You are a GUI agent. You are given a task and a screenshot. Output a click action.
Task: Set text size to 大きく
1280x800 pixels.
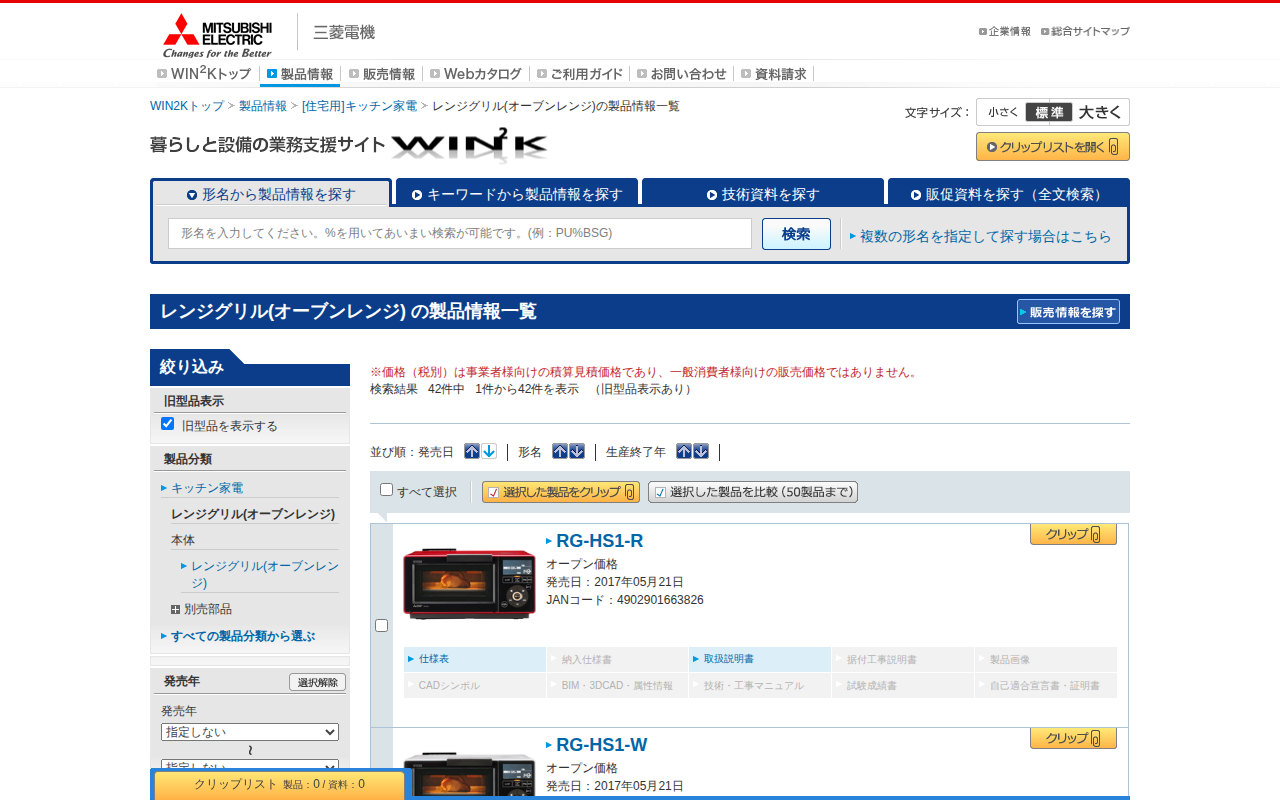pos(1100,112)
